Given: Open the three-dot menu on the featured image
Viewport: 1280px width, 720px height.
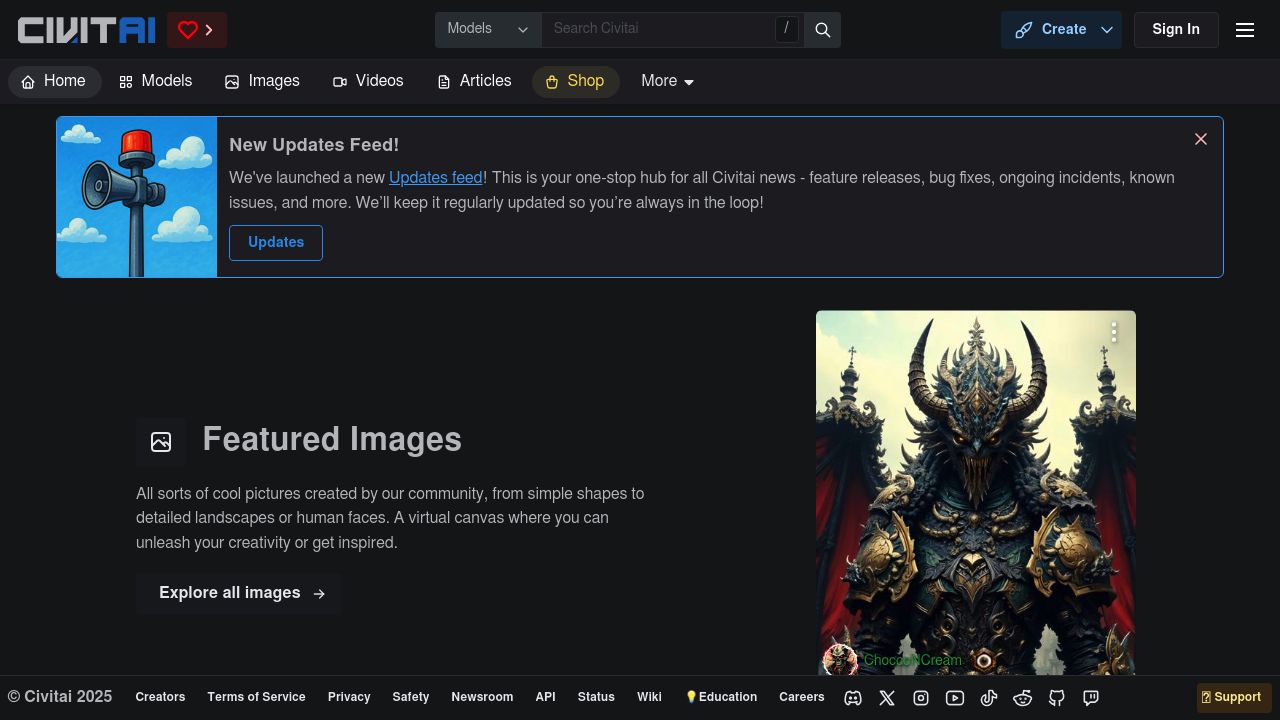Looking at the screenshot, I should [x=1114, y=333].
